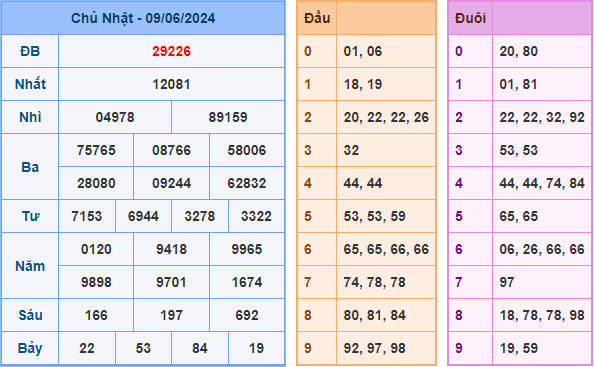Click the Đuôi cell "44, 44, 74, 84"
This screenshot has width=594, height=367.
[x=542, y=183]
